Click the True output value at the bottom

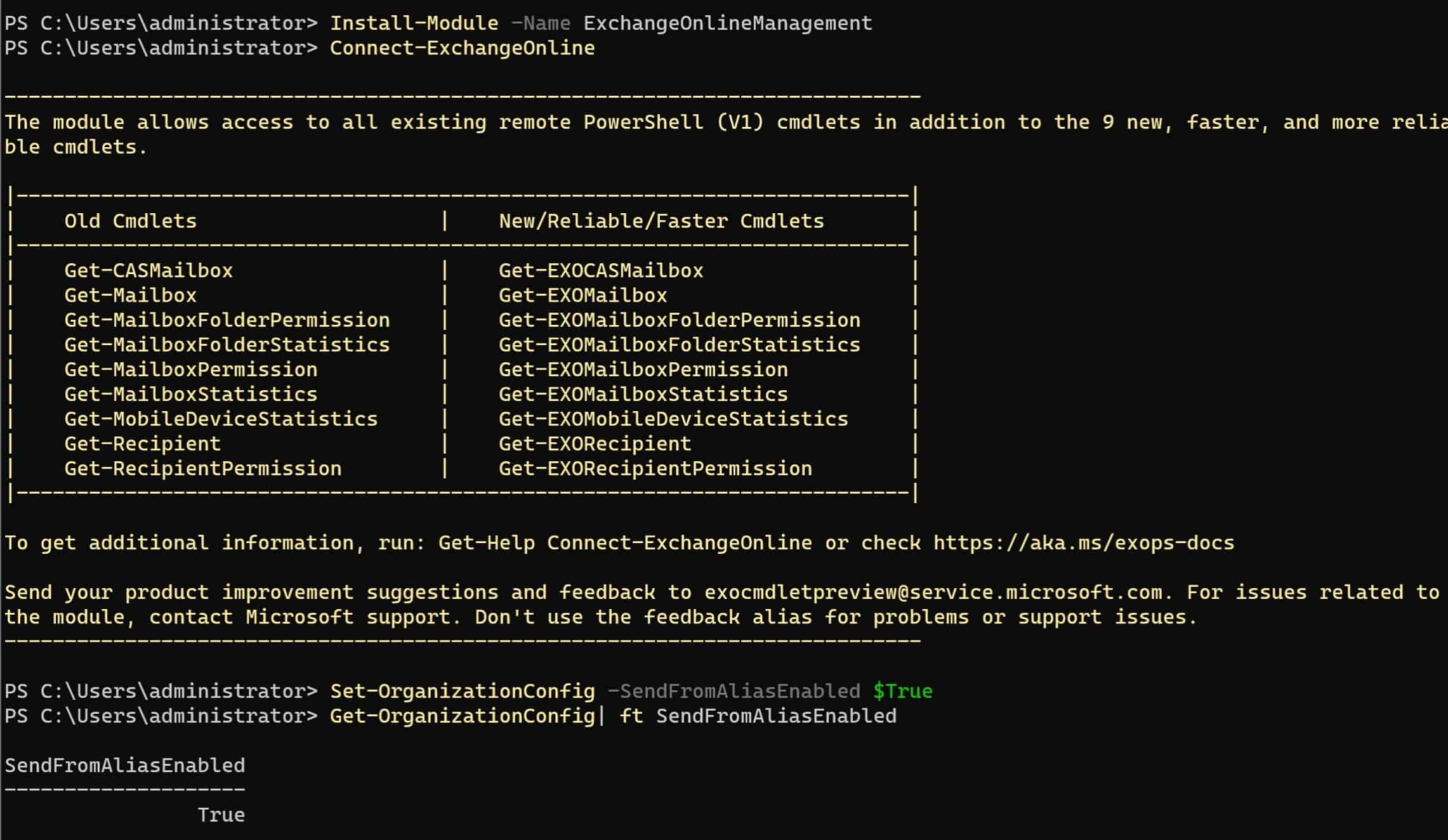point(221,815)
